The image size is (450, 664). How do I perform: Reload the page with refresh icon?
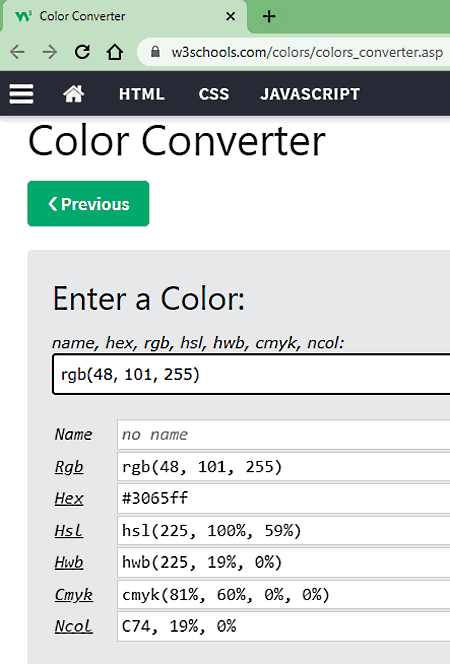click(82, 52)
